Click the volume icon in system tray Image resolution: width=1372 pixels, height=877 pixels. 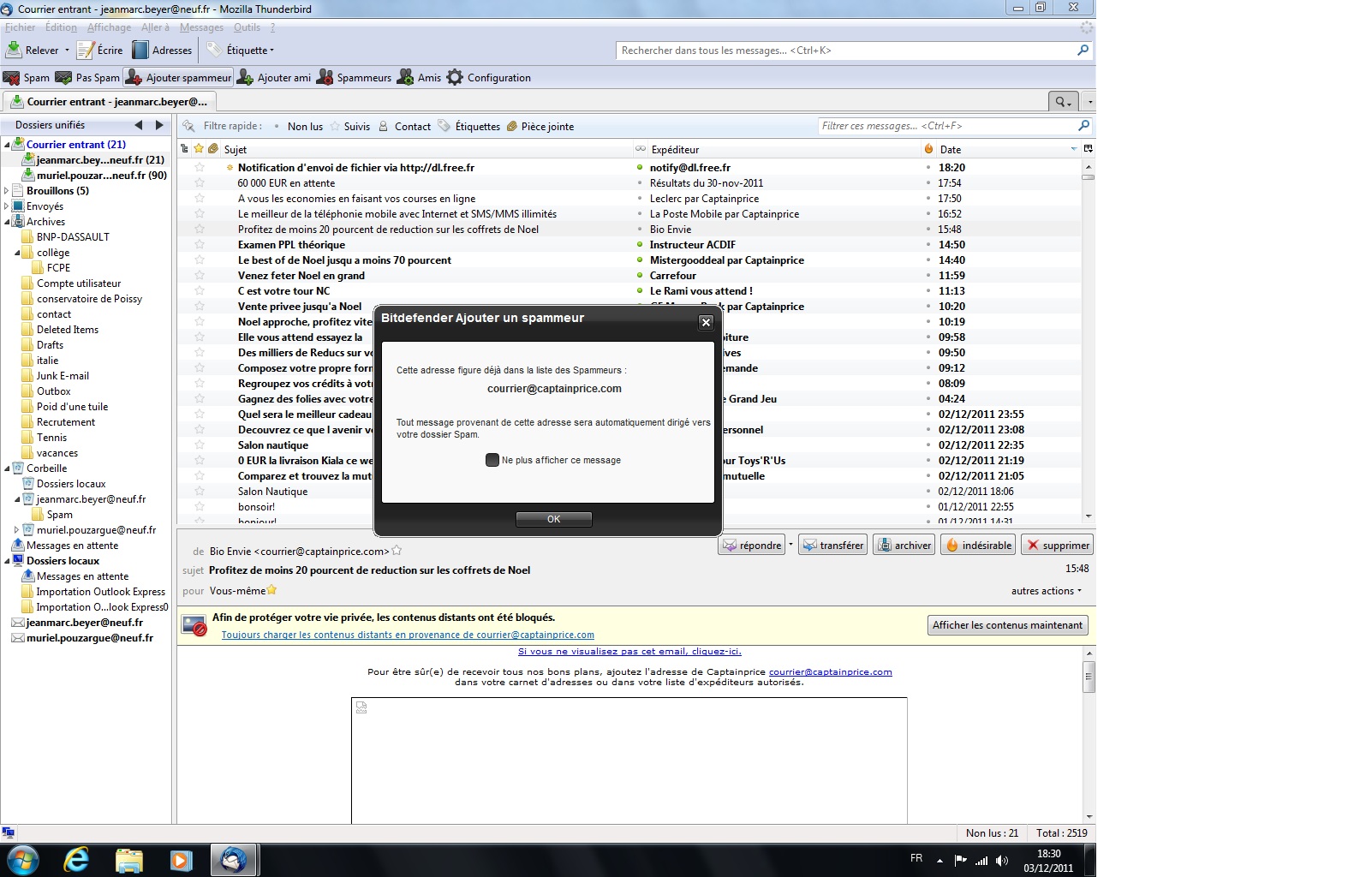click(1002, 860)
